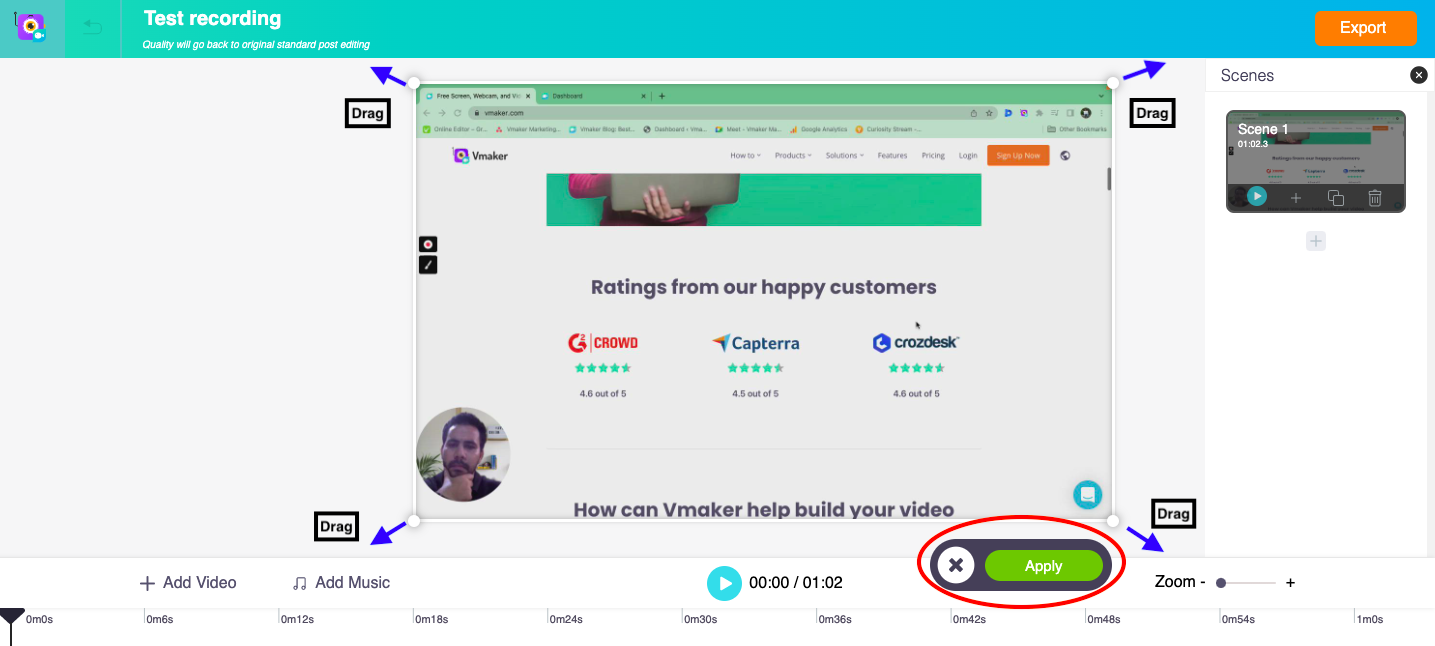Click the pen draw icon in the video preview

click(428, 265)
